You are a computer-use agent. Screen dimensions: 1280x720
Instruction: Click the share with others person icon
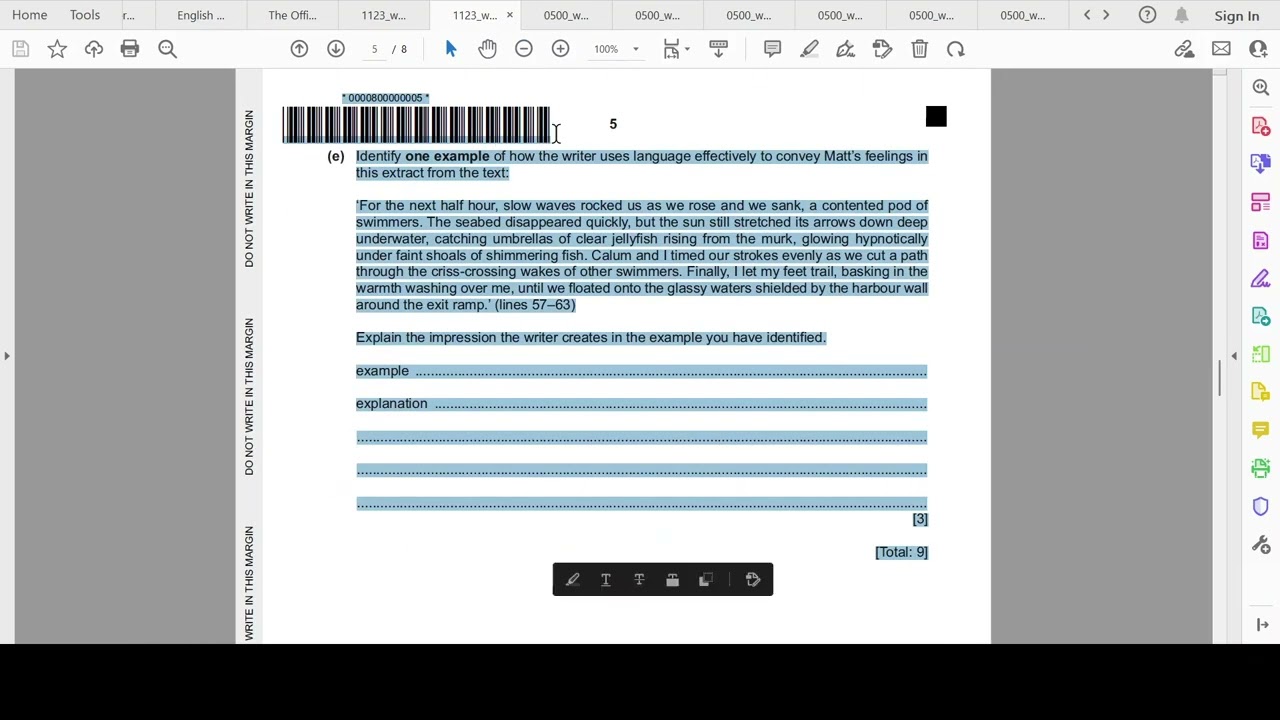point(1258,49)
